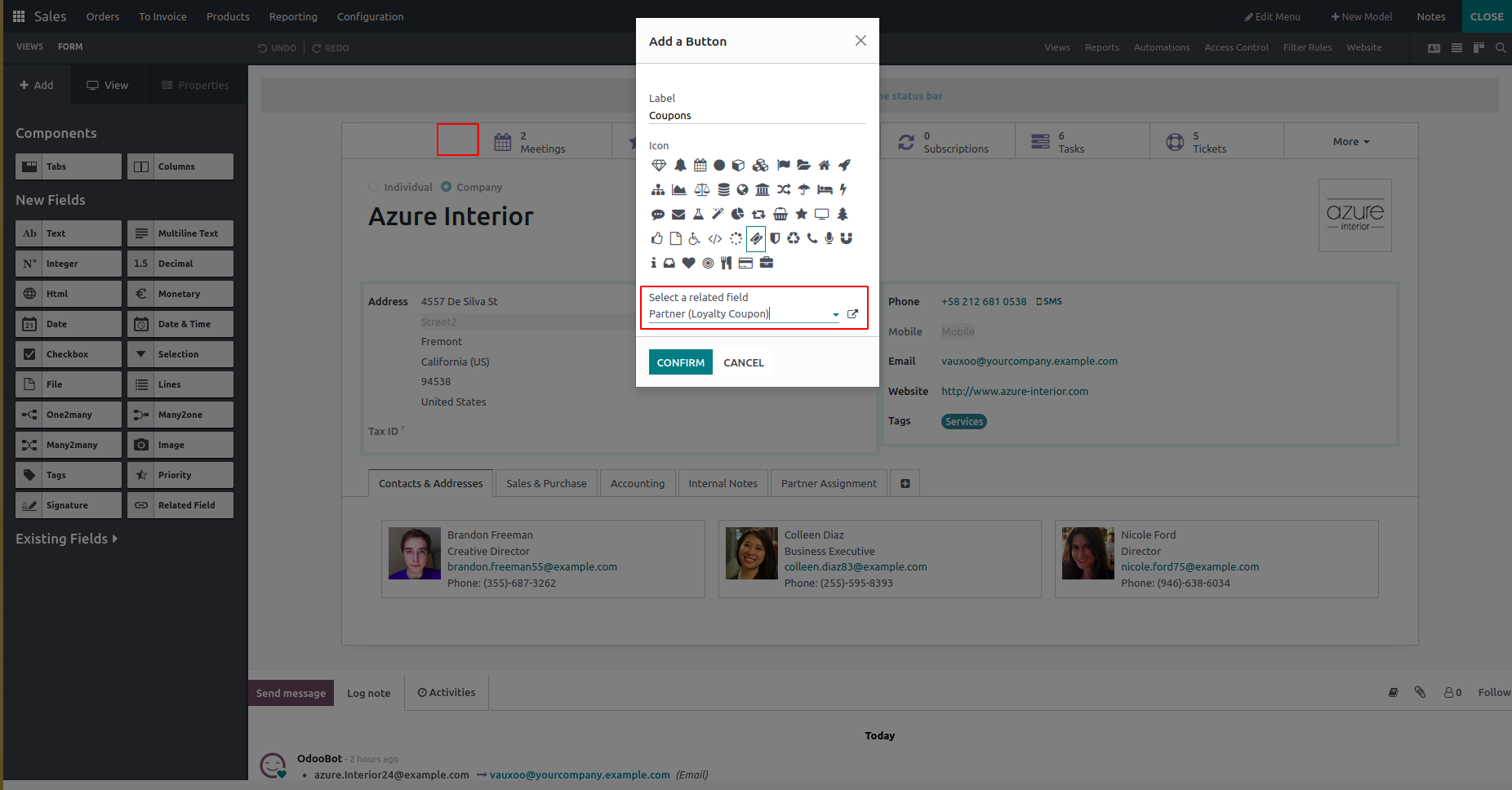This screenshot has height=790, width=1512.
Task: Expand the Existing Fields section
Action: tap(66, 539)
